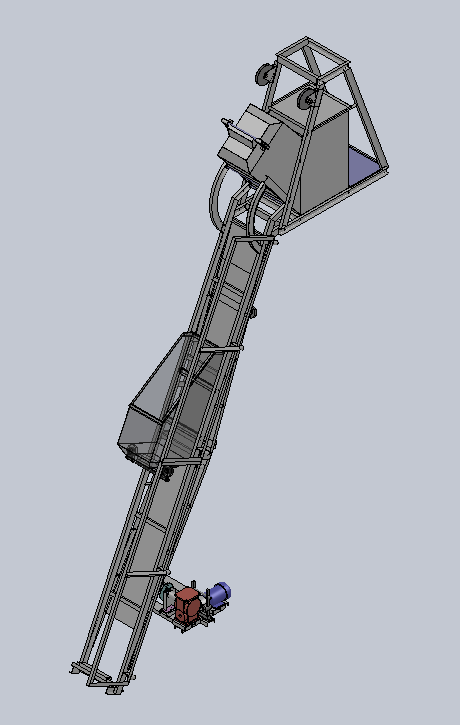The image size is (460, 725).
Task: Select the blue electric motor
Action: click(x=219, y=595)
